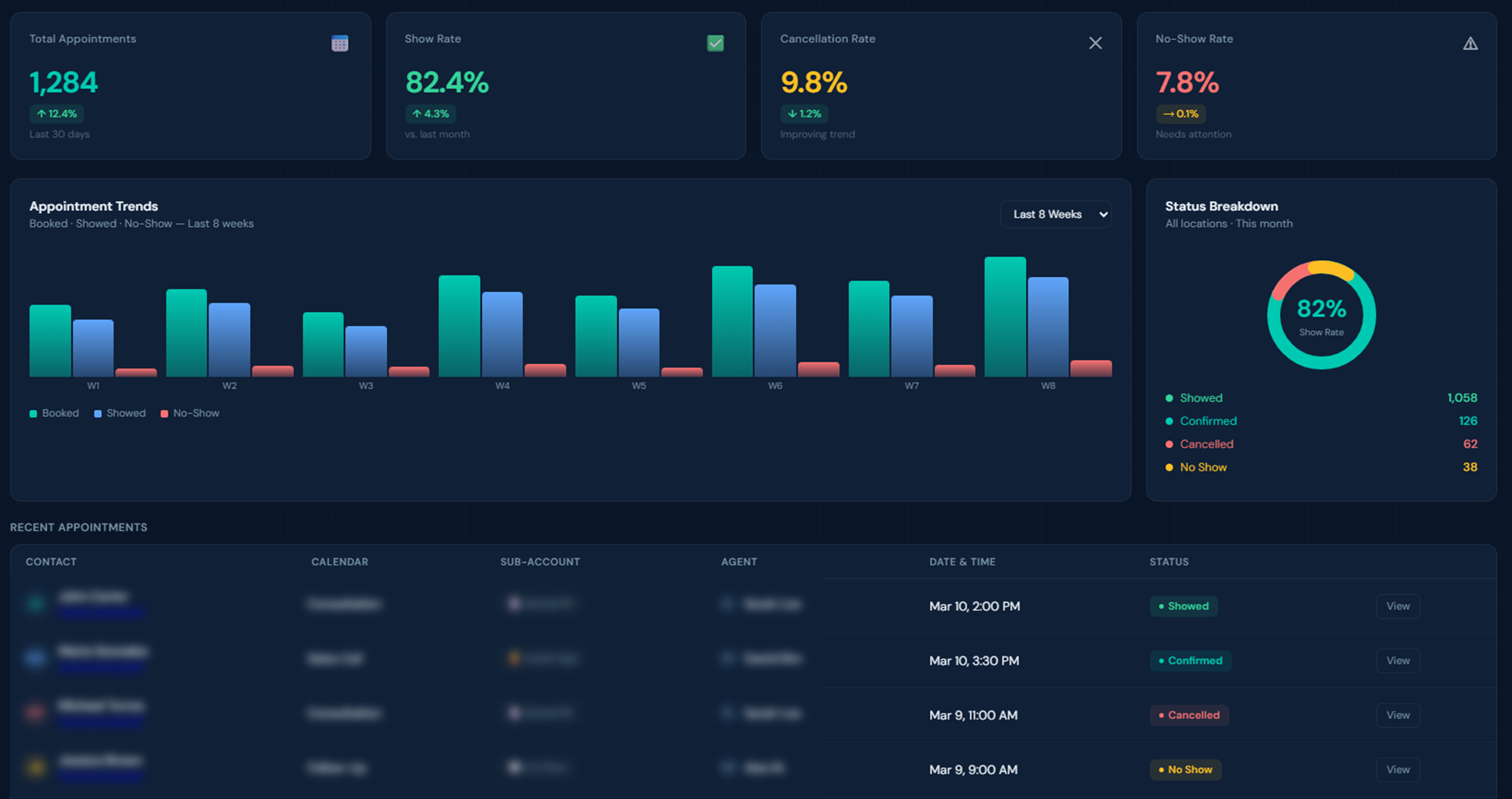Toggle the Booked series in the chart legend
Screen dimensions: 1512x799
[x=54, y=413]
